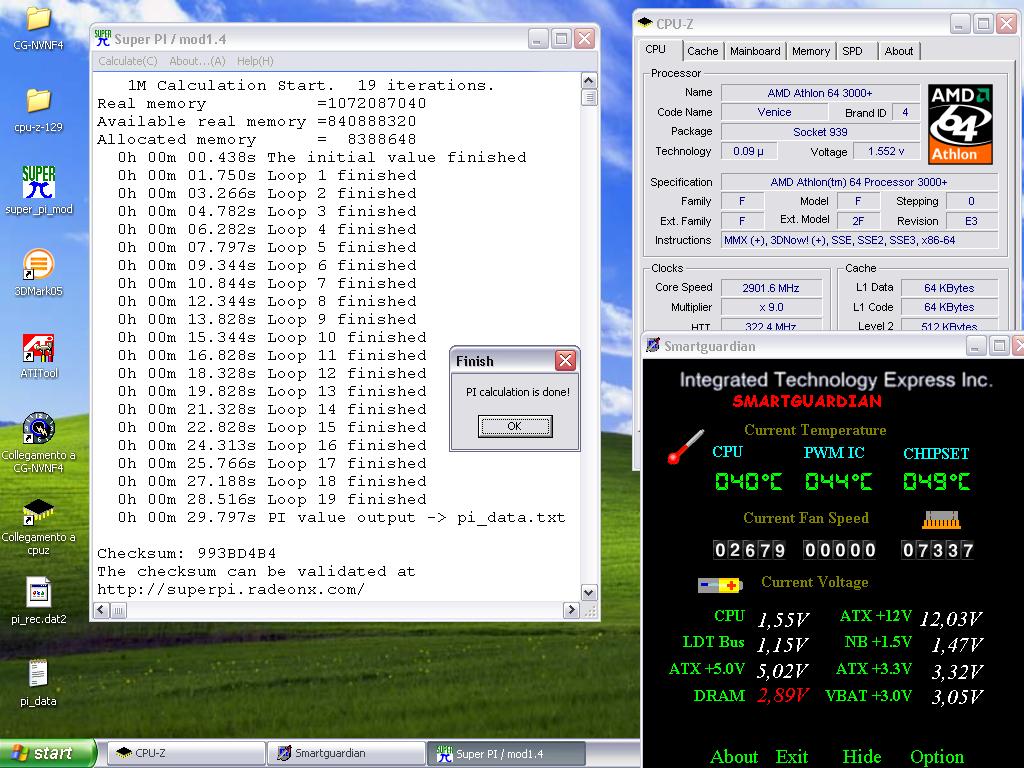The width and height of the screenshot is (1024, 768).
Task: Click Exit in Smartguardian
Action: pyautogui.click(x=792, y=756)
